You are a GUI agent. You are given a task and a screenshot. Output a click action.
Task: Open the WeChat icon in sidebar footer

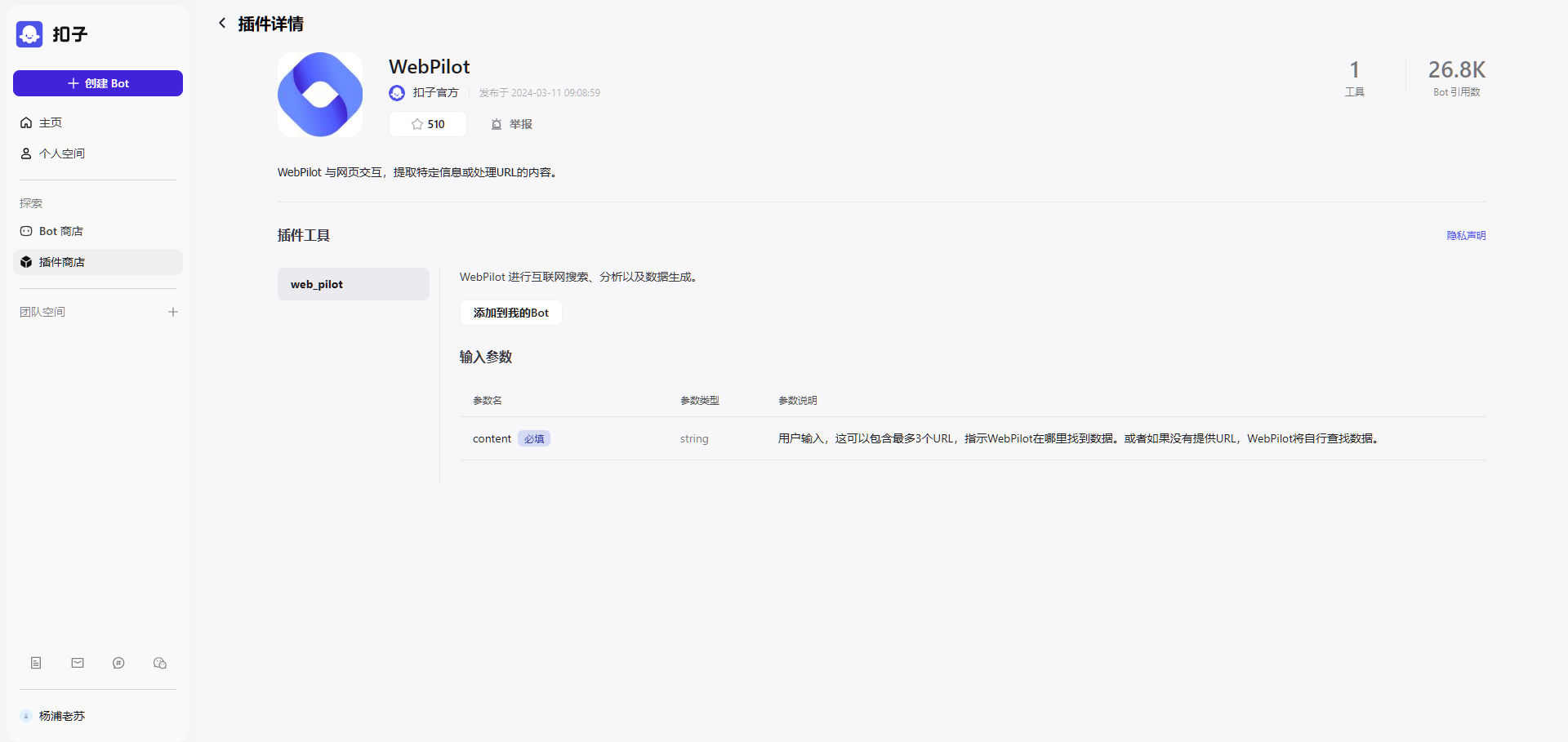point(160,663)
